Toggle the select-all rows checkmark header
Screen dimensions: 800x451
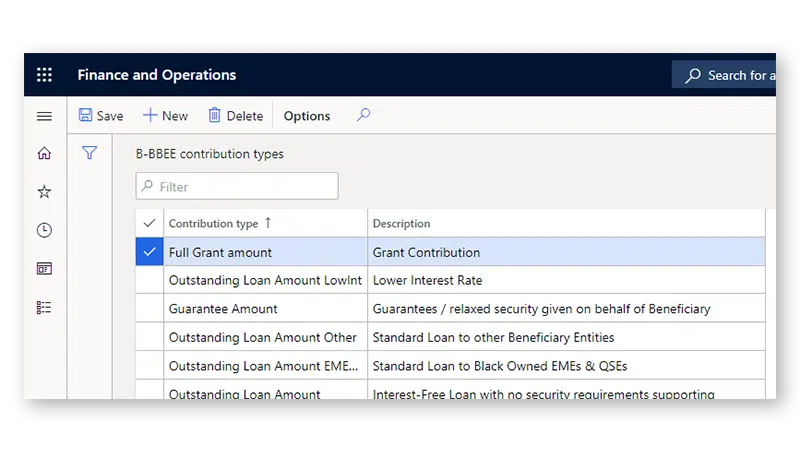[x=150, y=223]
